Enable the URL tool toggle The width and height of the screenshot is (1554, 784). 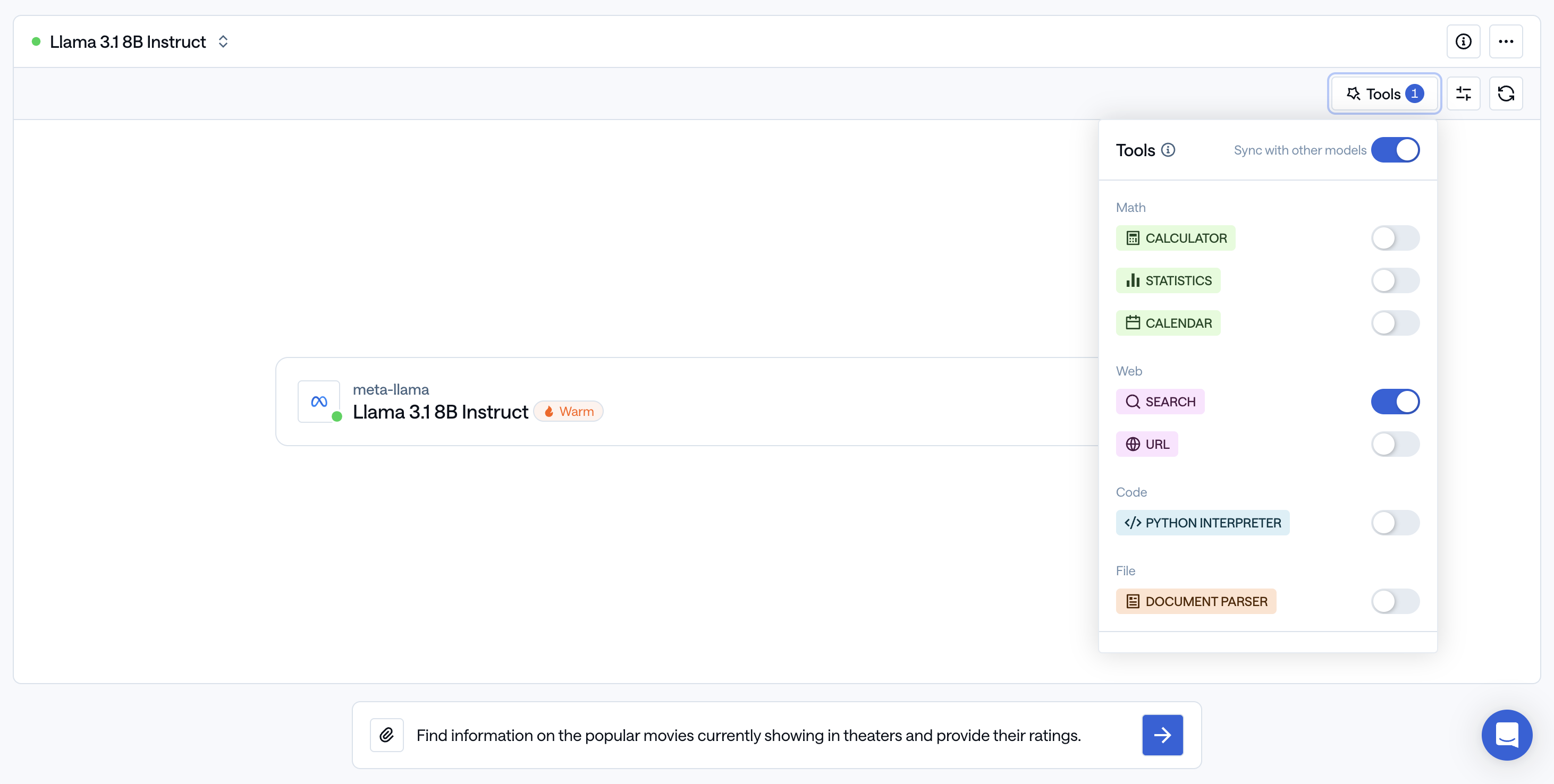[x=1395, y=445]
